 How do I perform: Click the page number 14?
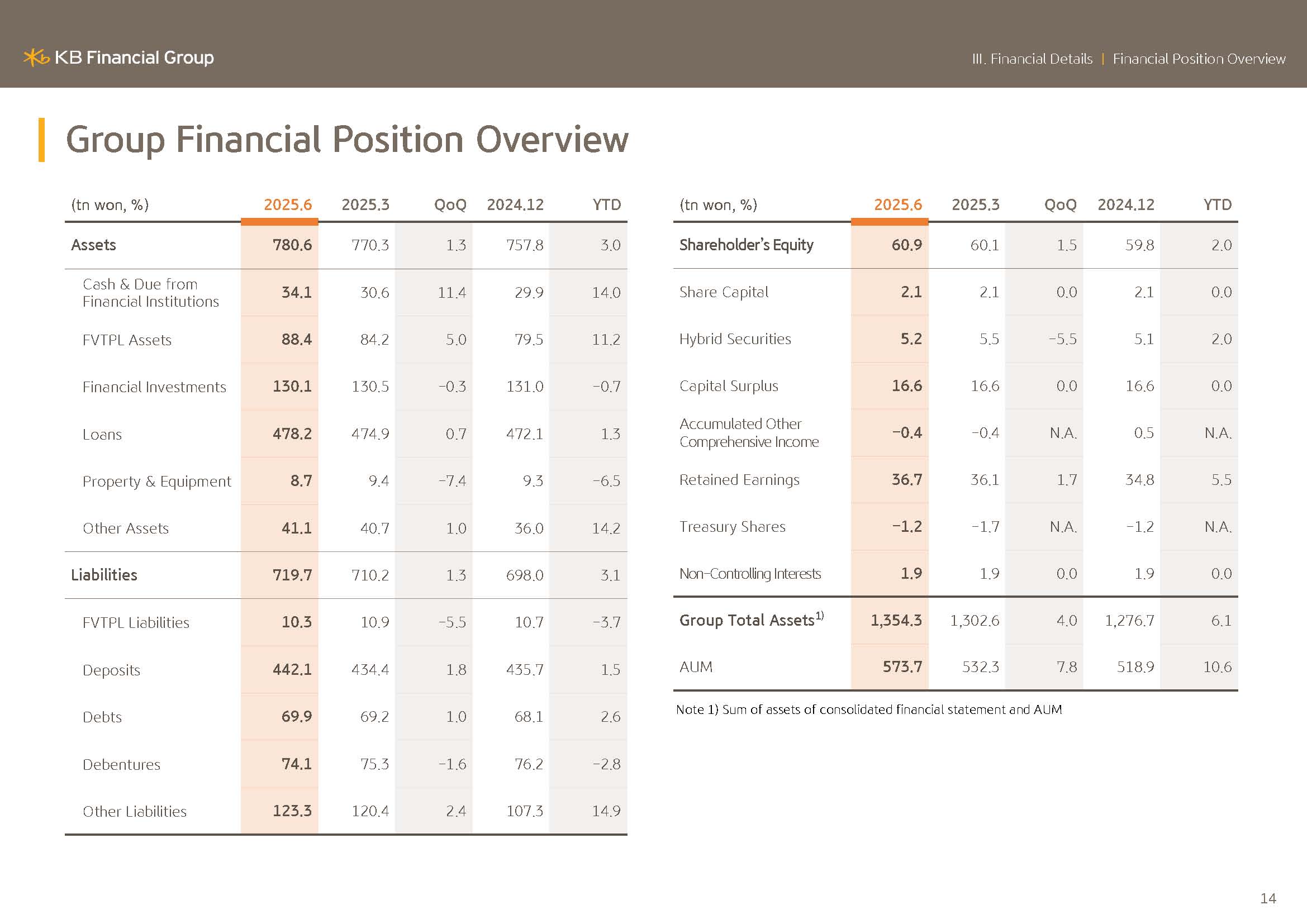[x=1268, y=898]
